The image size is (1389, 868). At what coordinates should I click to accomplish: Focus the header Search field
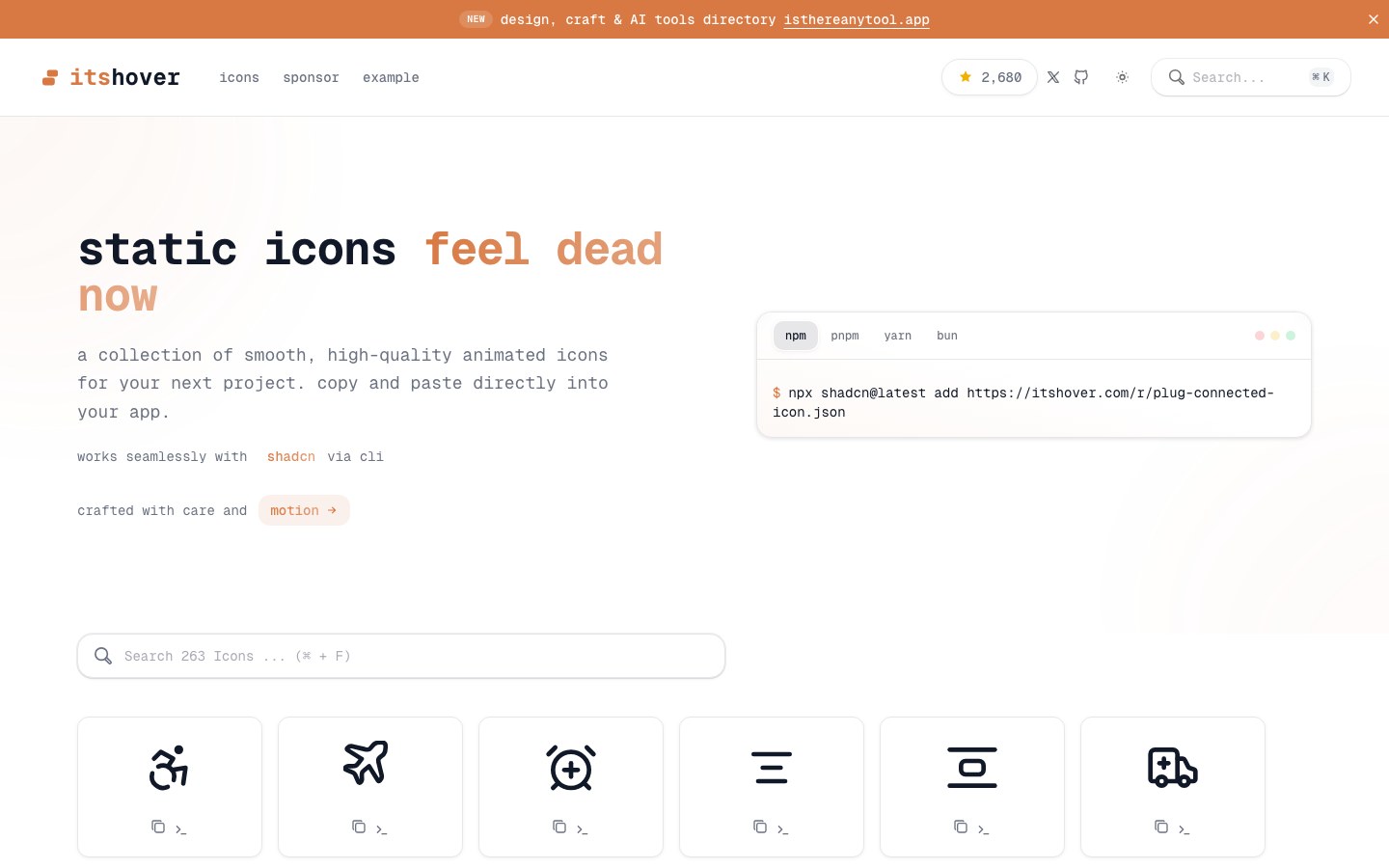(1251, 77)
